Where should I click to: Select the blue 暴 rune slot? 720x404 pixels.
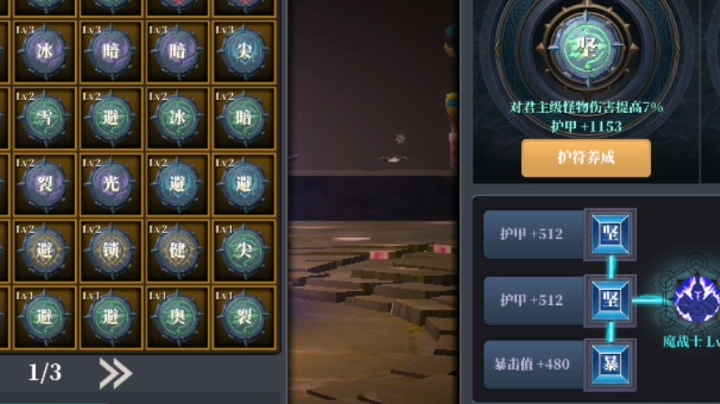pos(610,365)
